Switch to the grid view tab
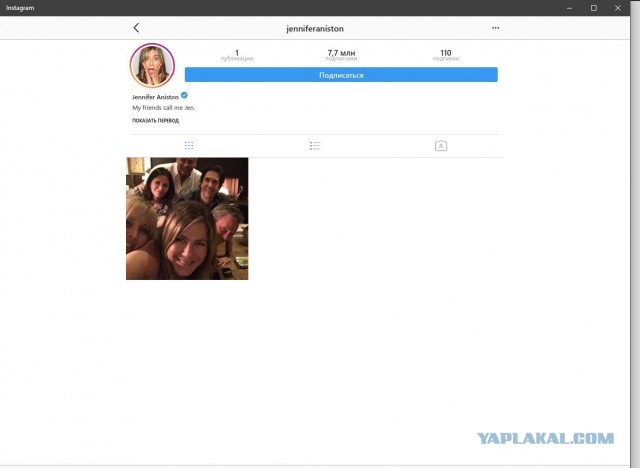Image resolution: width=640 pixels, height=468 pixels. coord(189,146)
